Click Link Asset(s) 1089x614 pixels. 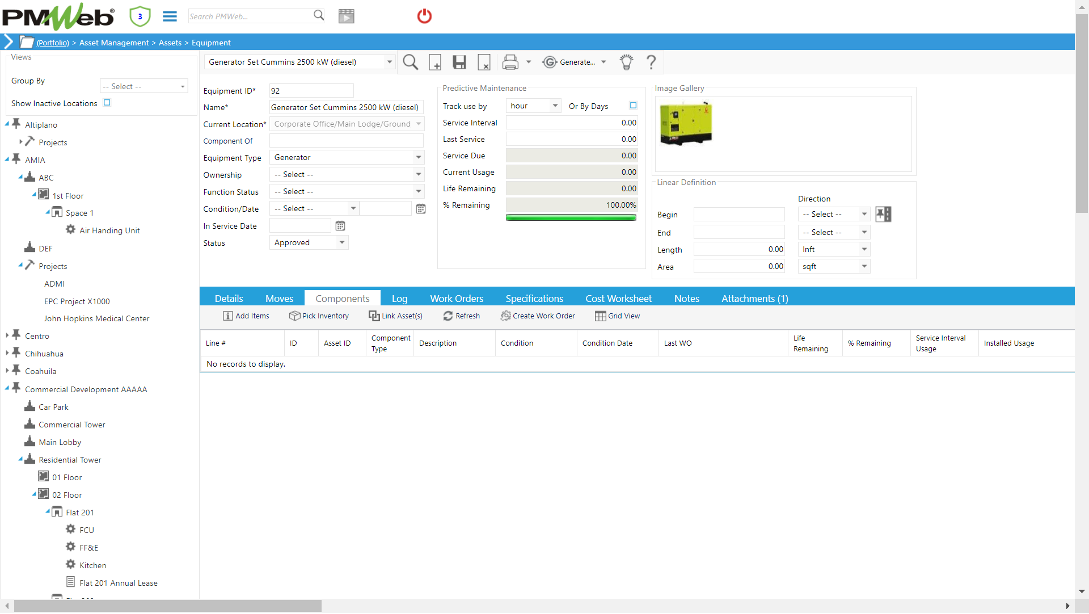coord(396,316)
